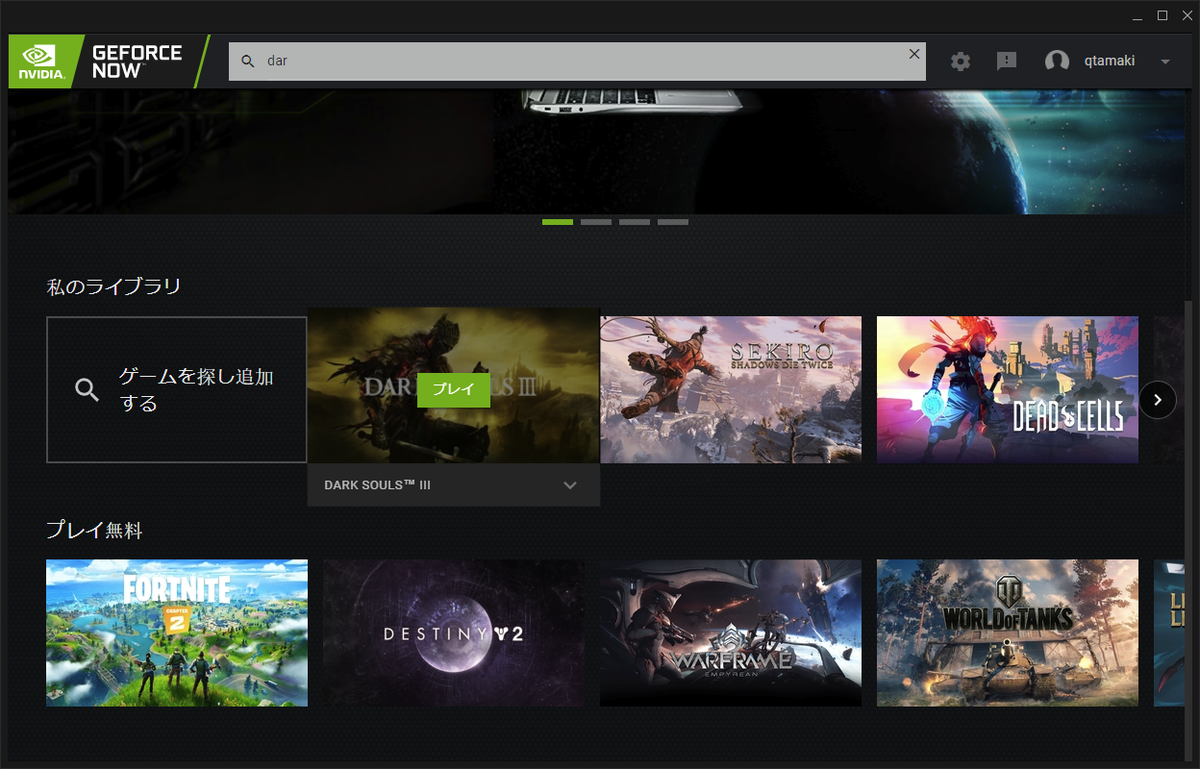Click the 私のライブラリ section heading
The image size is (1200, 769).
(x=114, y=287)
